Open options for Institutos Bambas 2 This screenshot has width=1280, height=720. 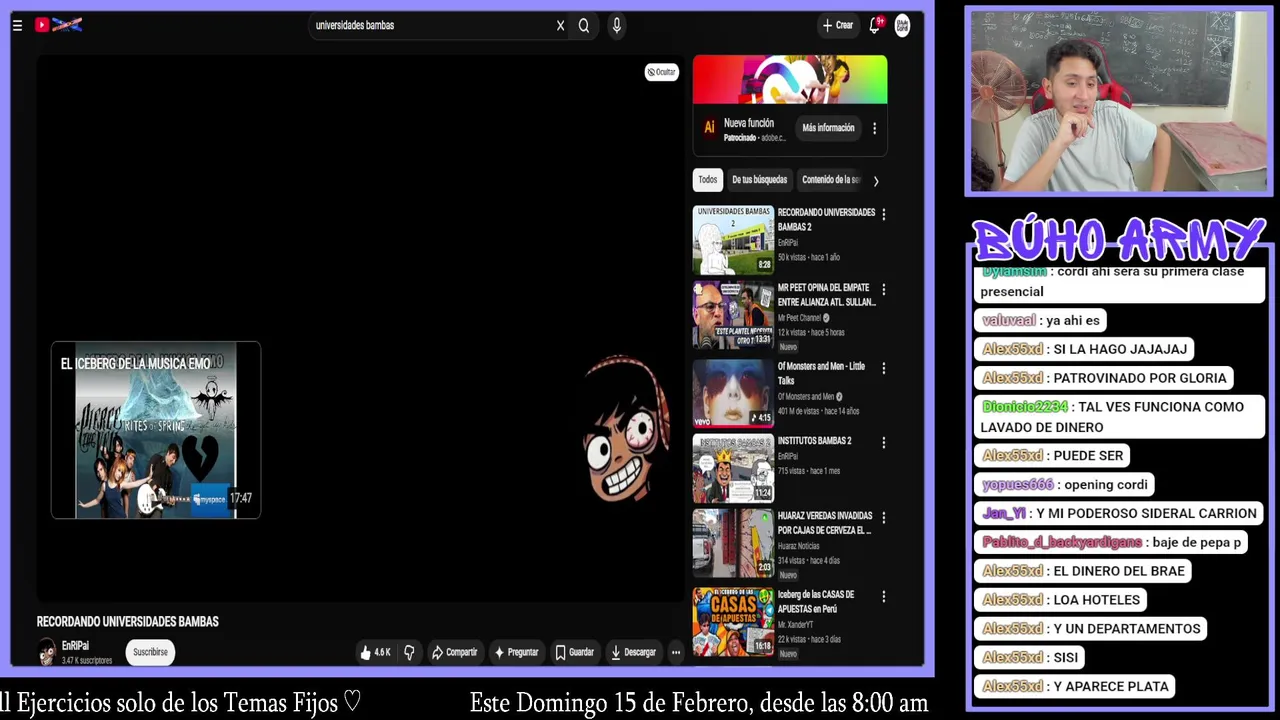click(883, 443)
